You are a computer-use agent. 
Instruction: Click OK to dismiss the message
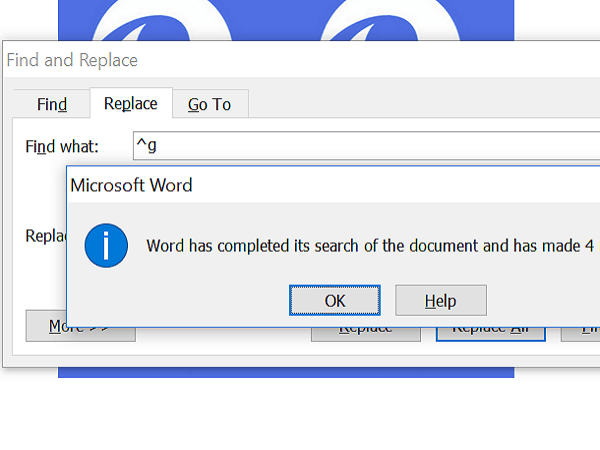coord(335,300)
